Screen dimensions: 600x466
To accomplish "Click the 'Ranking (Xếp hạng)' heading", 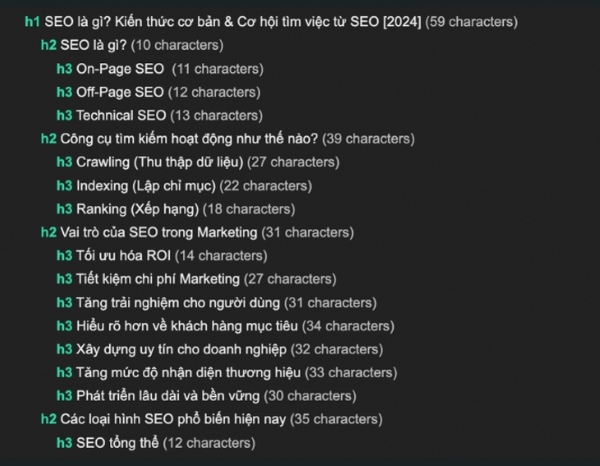I will click(x=138, y=209).
